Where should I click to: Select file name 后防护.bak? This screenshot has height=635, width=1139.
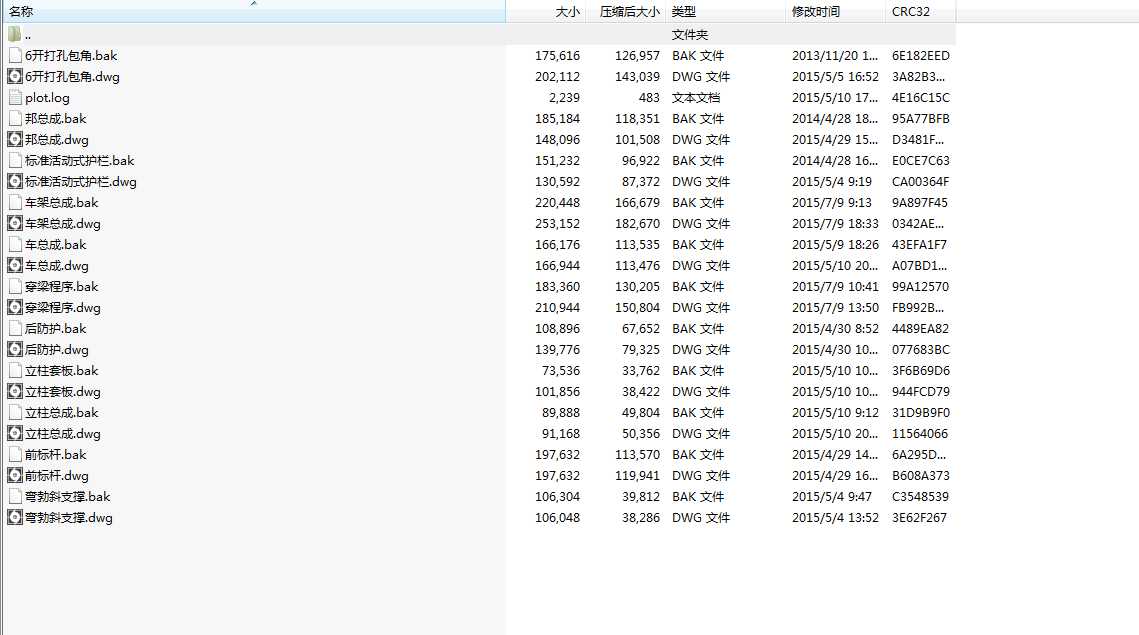(56, 329)
